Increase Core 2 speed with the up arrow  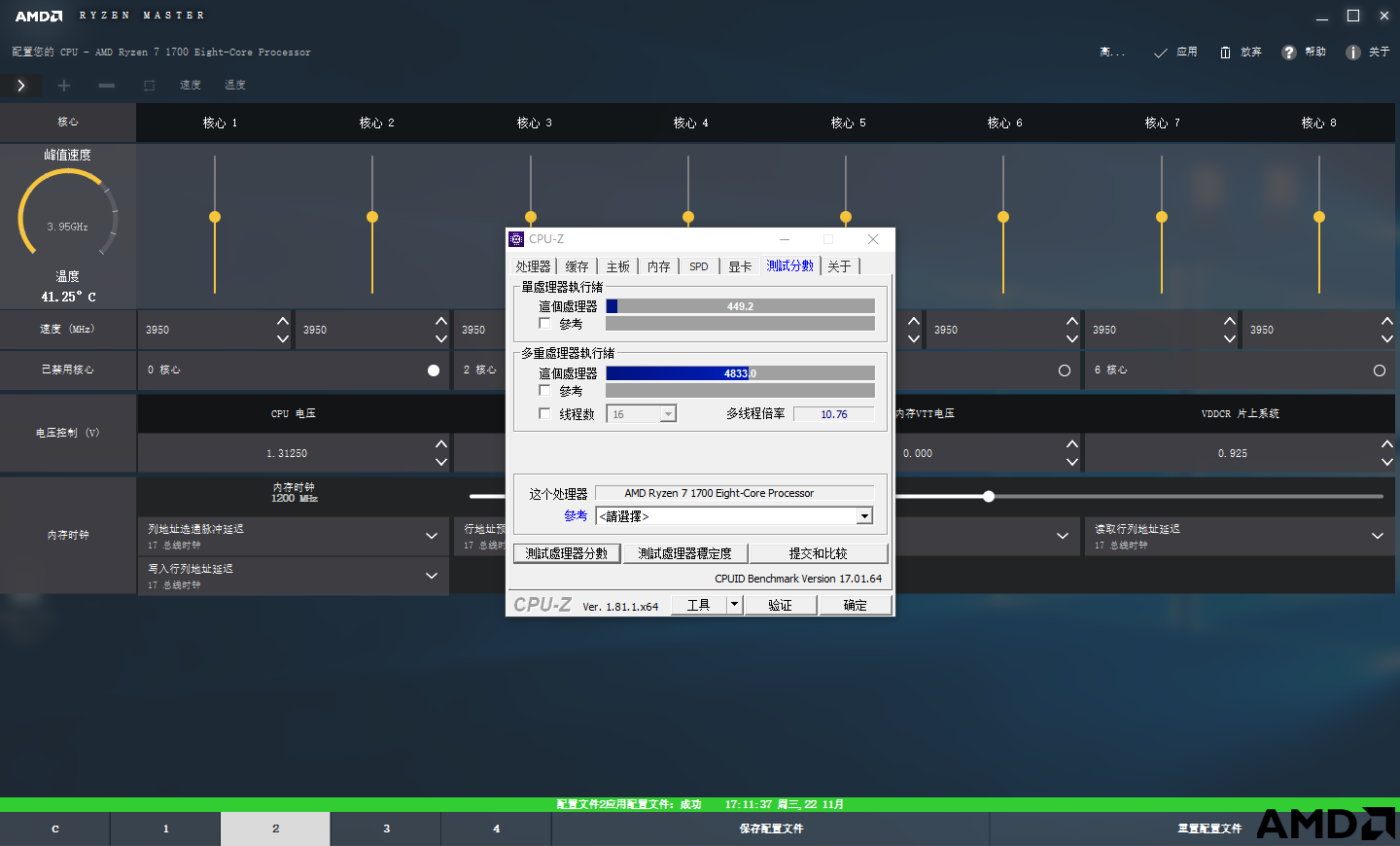[441, 321]
